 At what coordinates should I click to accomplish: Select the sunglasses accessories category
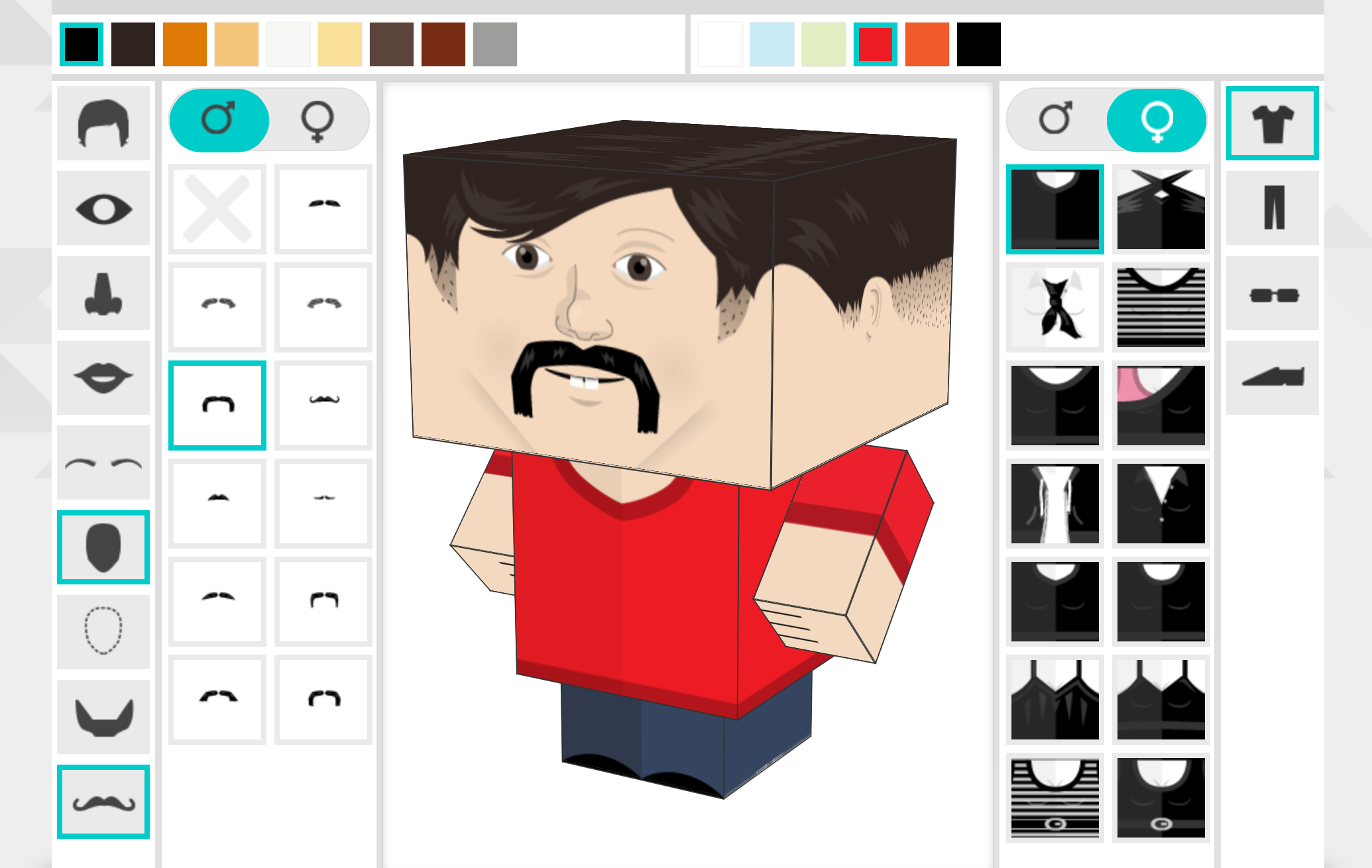1273,293
